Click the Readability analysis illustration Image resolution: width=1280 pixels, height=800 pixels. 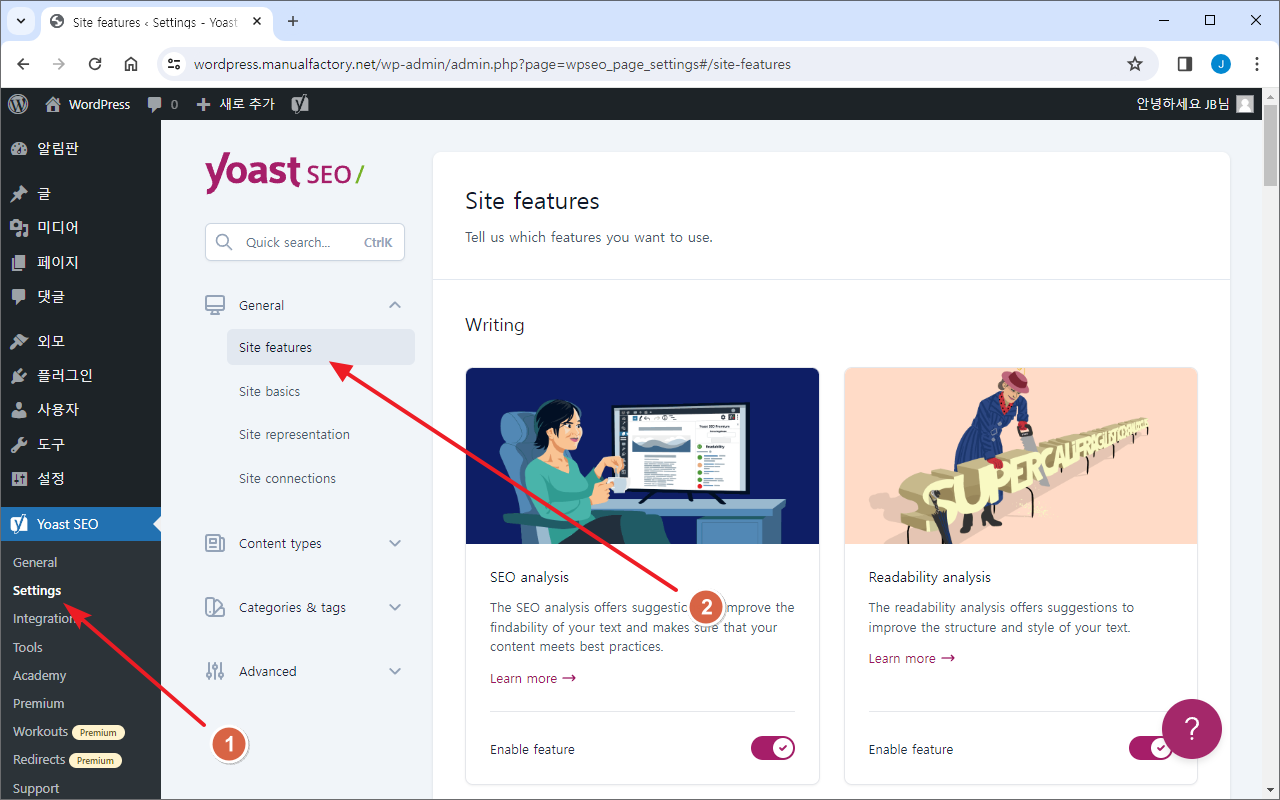pyautogui.click(x=1021, y=456)
